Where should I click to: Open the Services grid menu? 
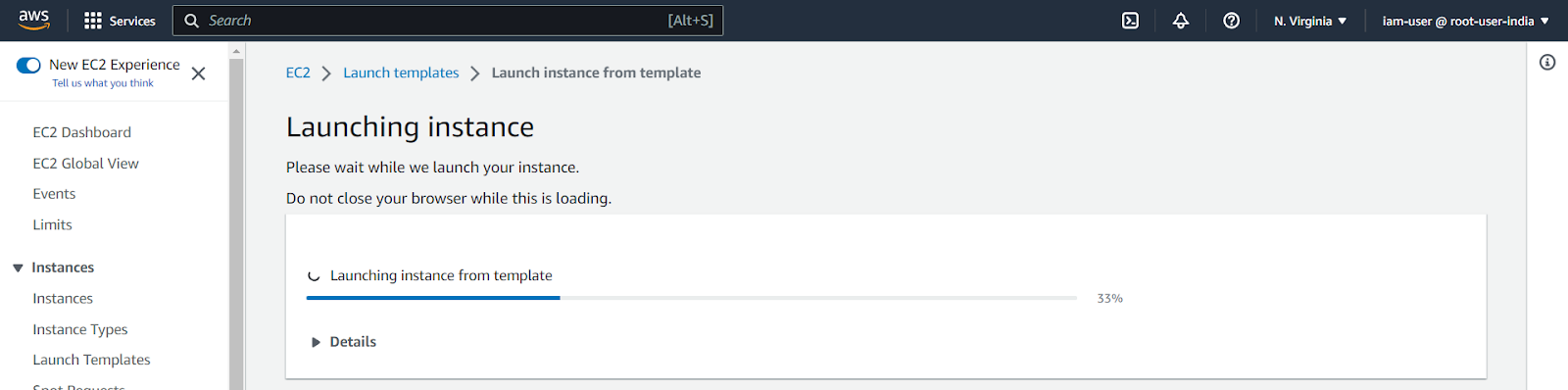120,21
